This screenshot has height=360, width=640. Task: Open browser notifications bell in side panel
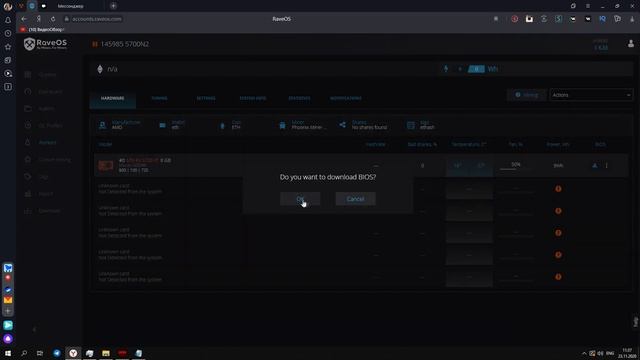tap(8, 20)
